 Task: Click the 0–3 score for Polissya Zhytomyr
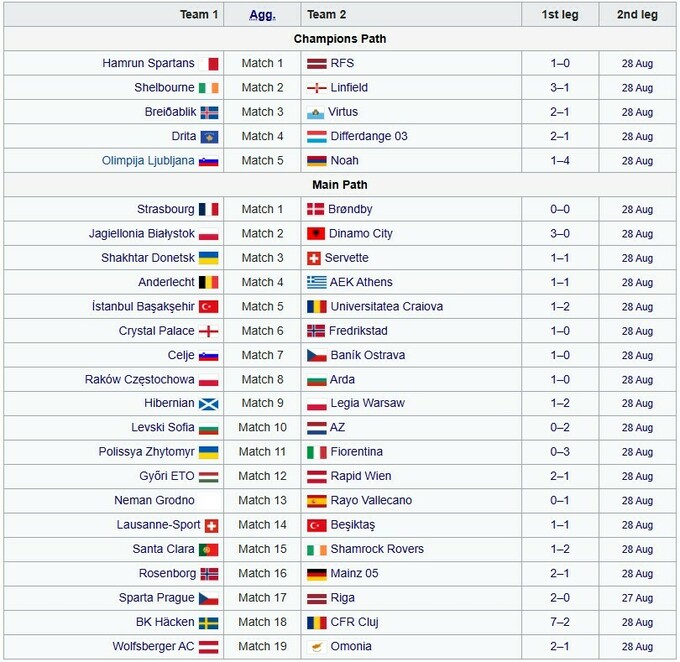pyautogui.click(x=560, y=452)
